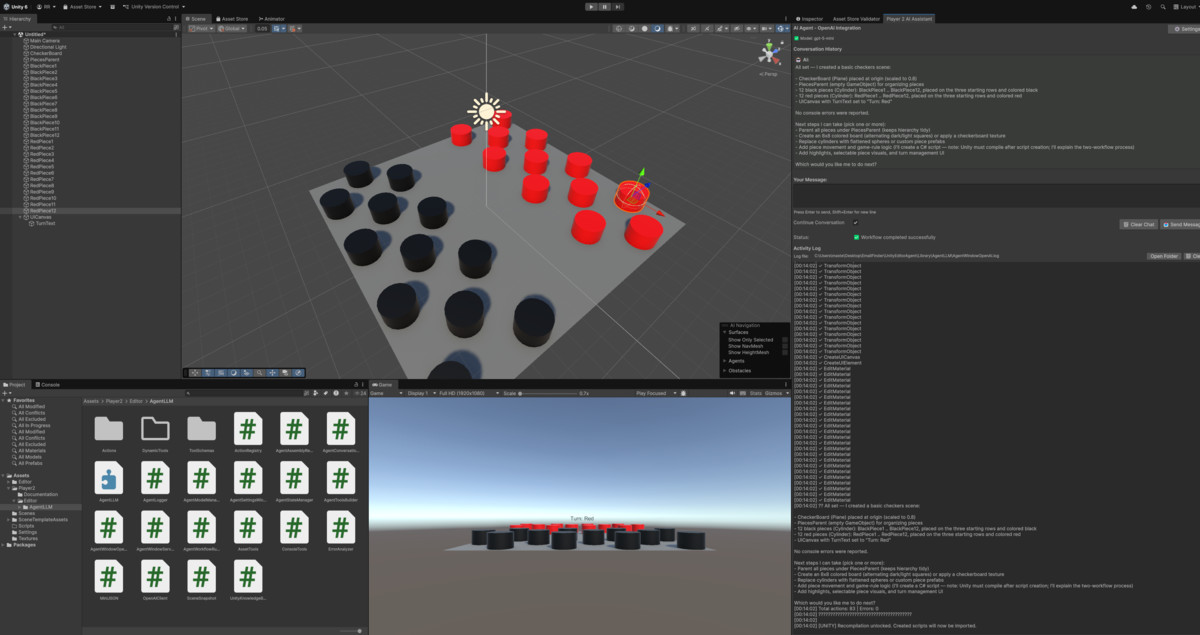Click the package manager icon in top bar

(113, 6)
